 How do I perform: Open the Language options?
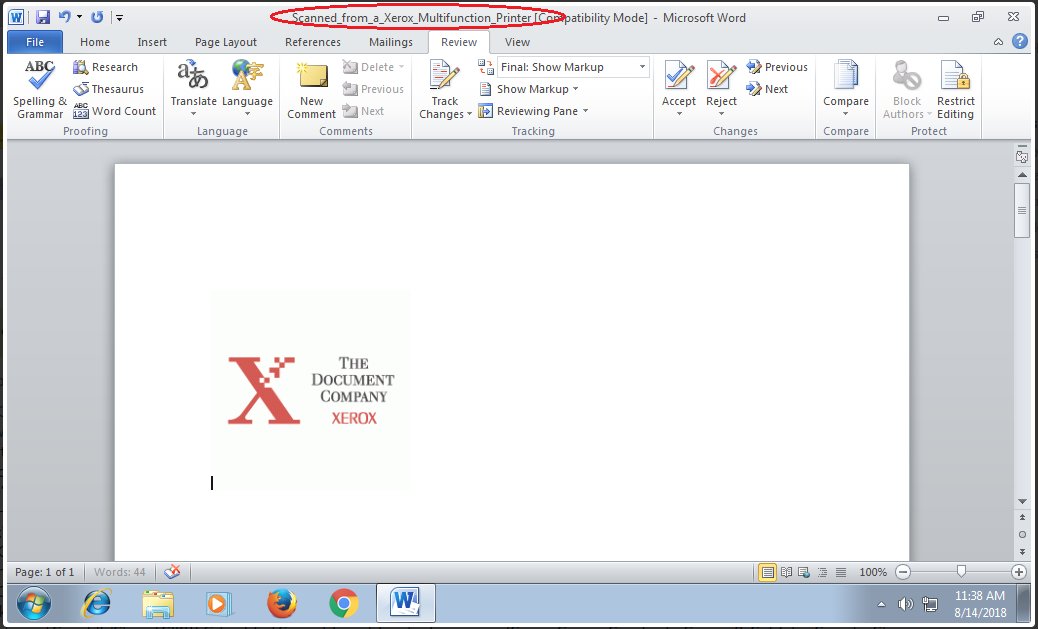click(247, 89)
